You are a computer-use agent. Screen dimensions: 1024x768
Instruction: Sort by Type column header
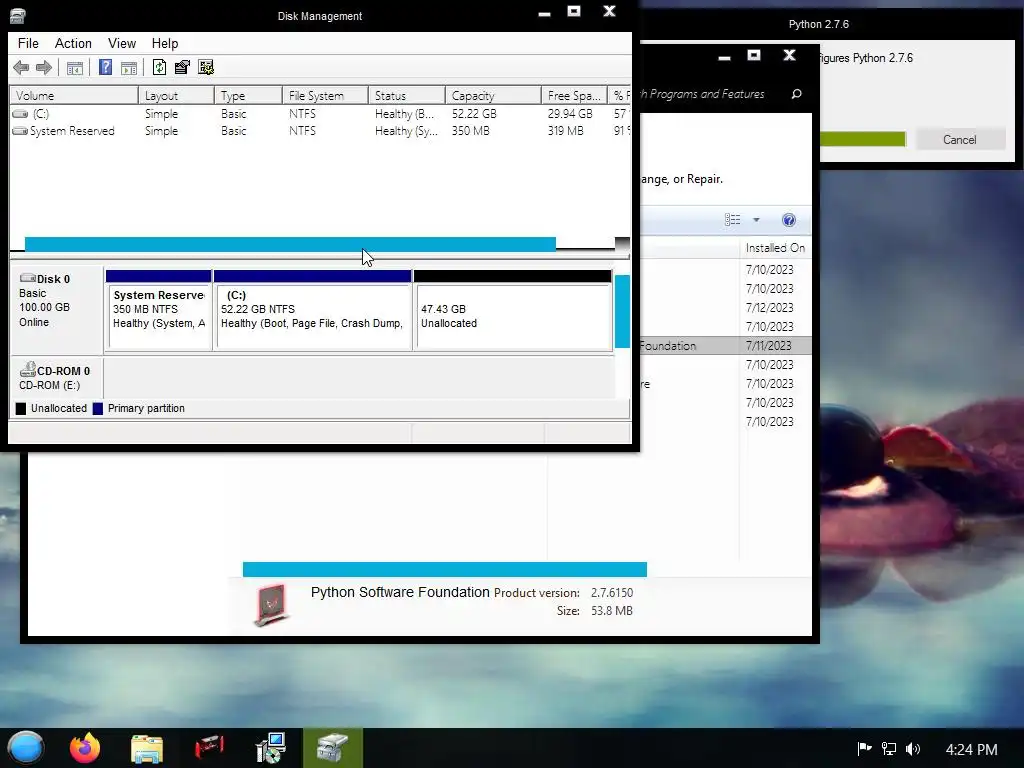coord(248,95)
